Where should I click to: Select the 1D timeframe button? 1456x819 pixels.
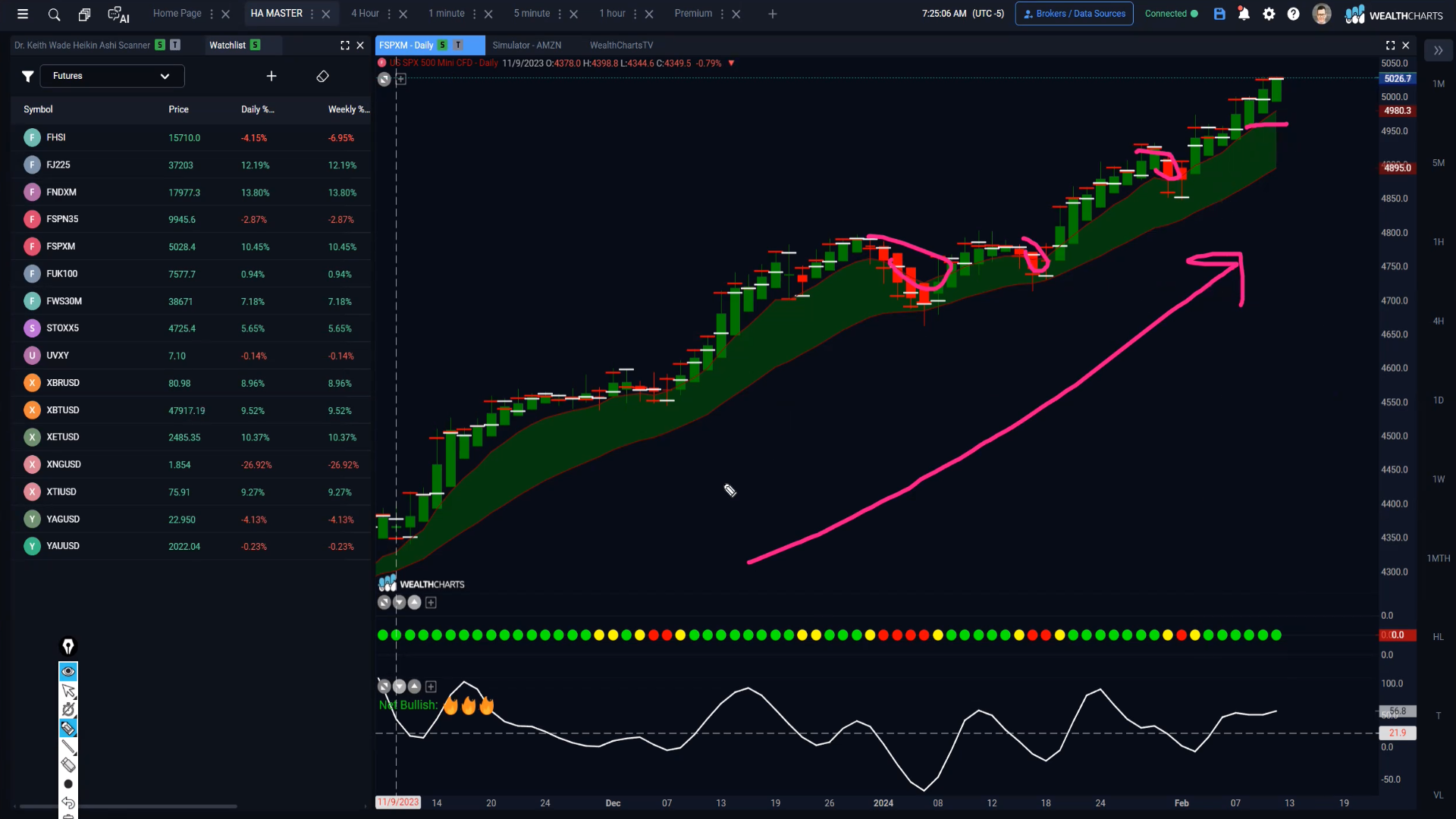(x=1439, y=400)
